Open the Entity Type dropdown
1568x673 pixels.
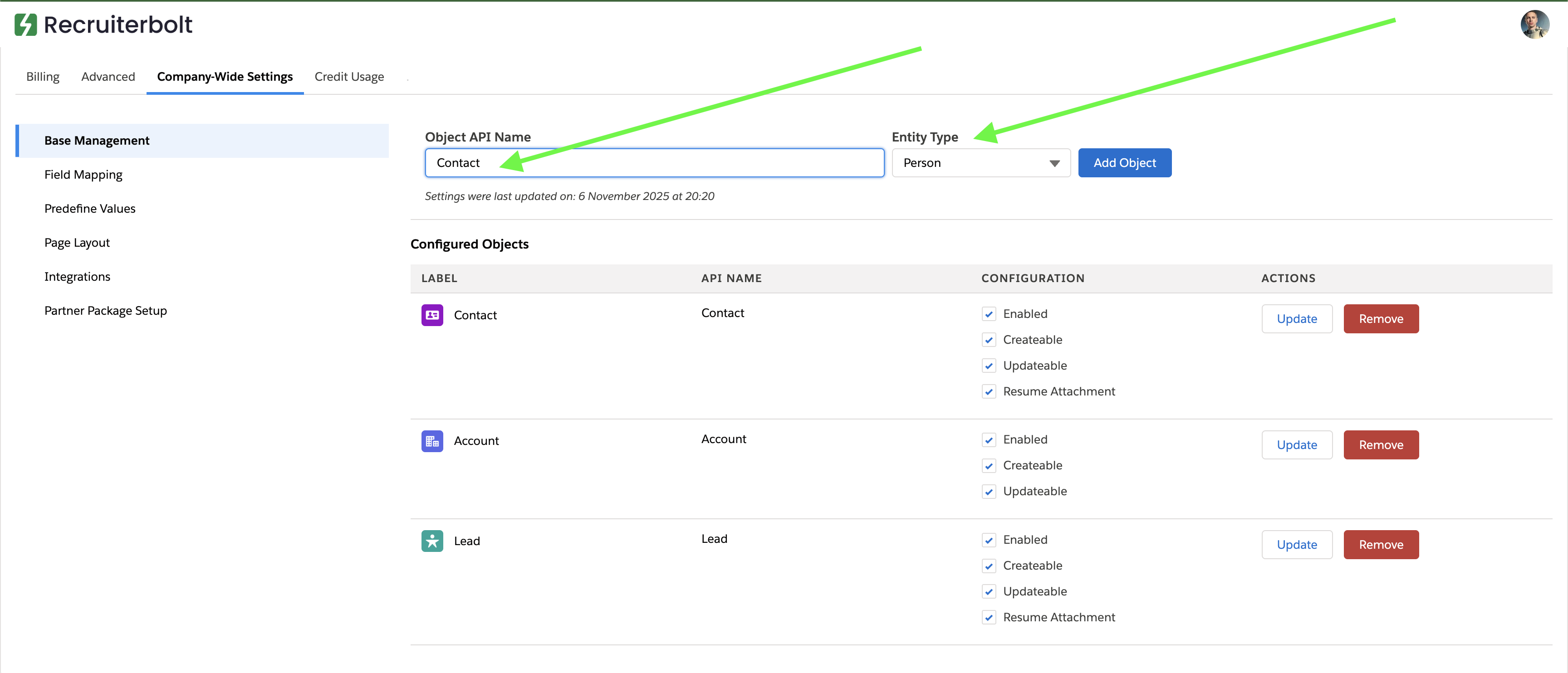pyautogui.click(x=980, y=163)
